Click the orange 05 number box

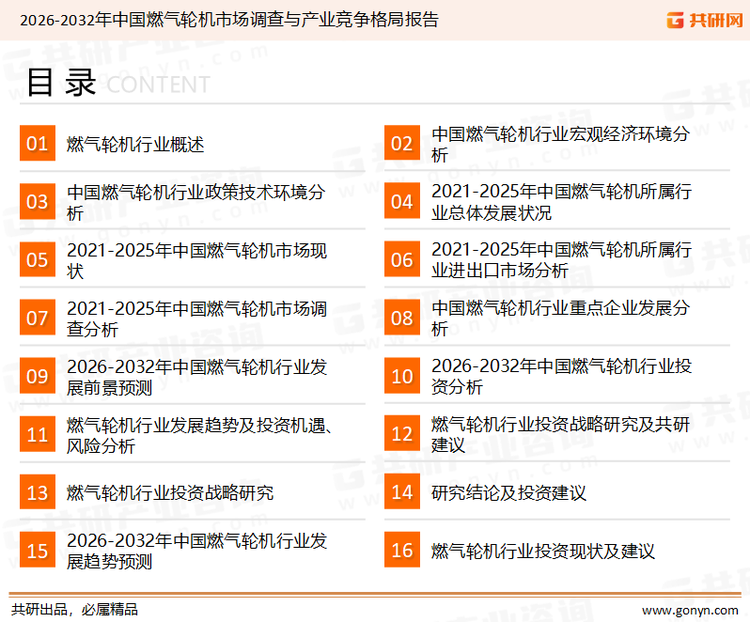pyautogui.click(x=37, y=259)
